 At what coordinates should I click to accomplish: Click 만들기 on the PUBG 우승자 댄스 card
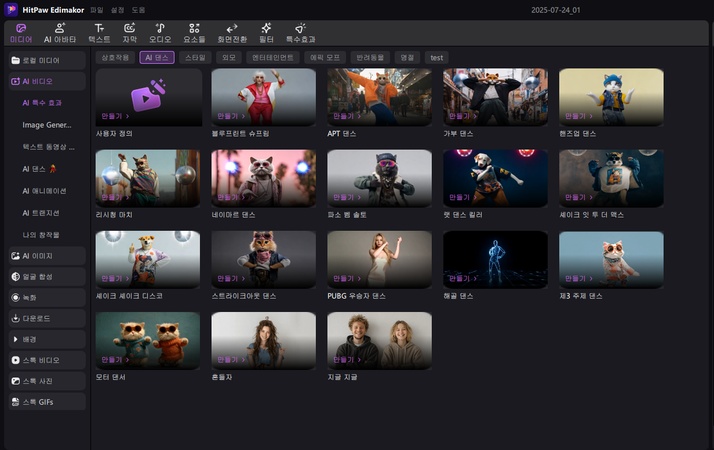[x=347, y=278]
